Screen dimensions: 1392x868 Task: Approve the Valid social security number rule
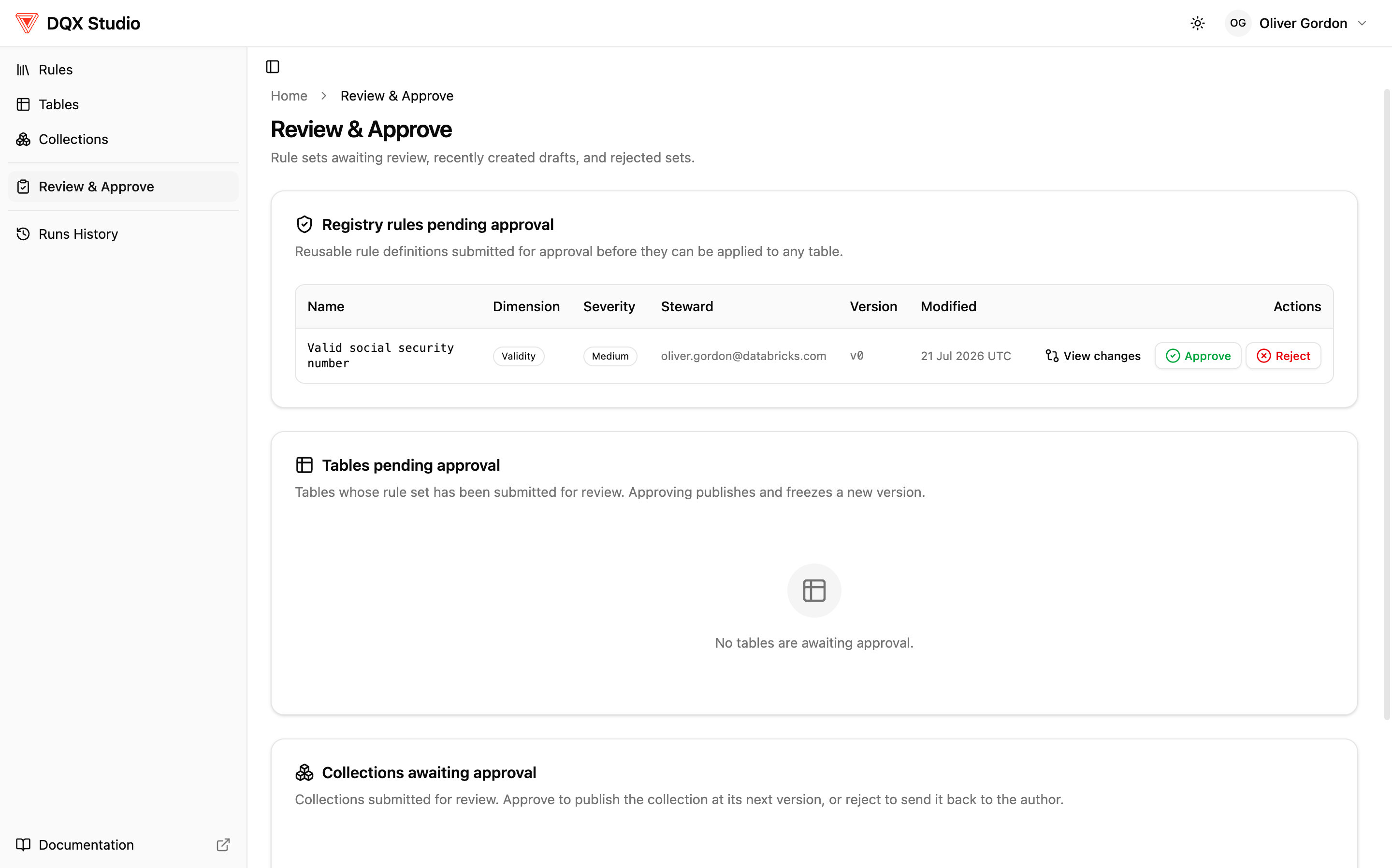coord(1198,356)
